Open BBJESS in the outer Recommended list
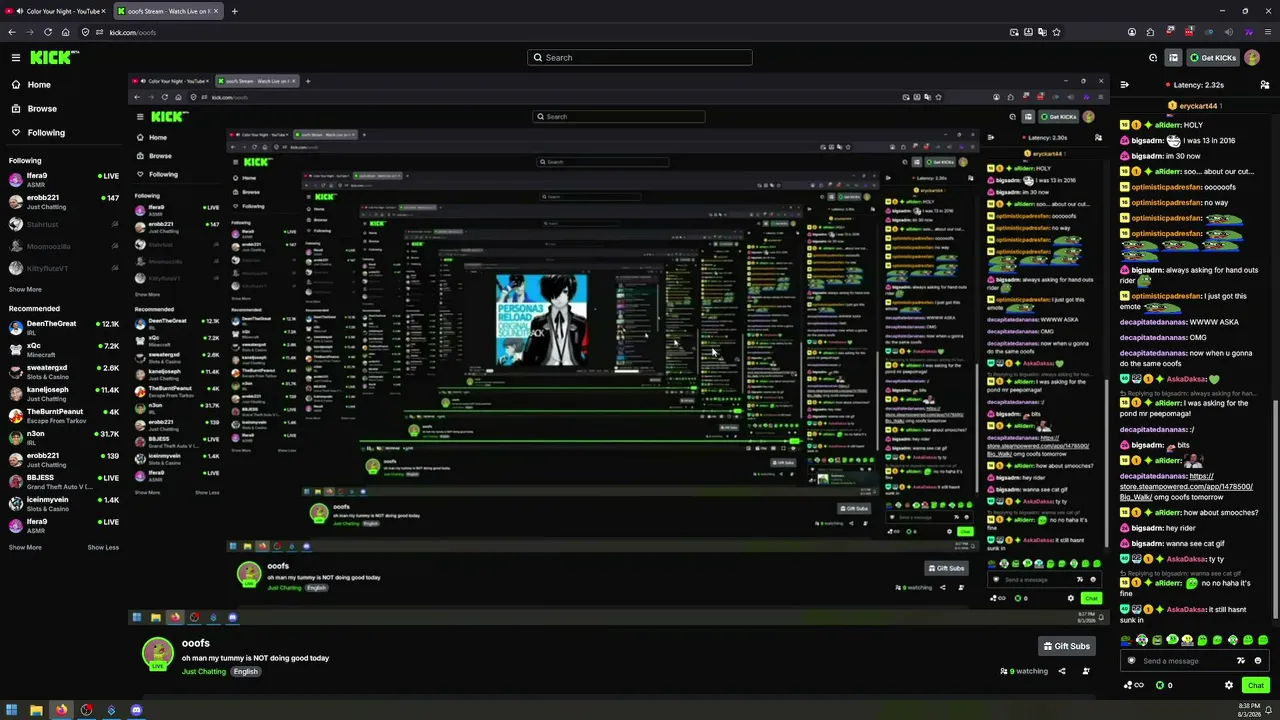The width and height of the screenshot is (1280, 720). click(64, 482)
